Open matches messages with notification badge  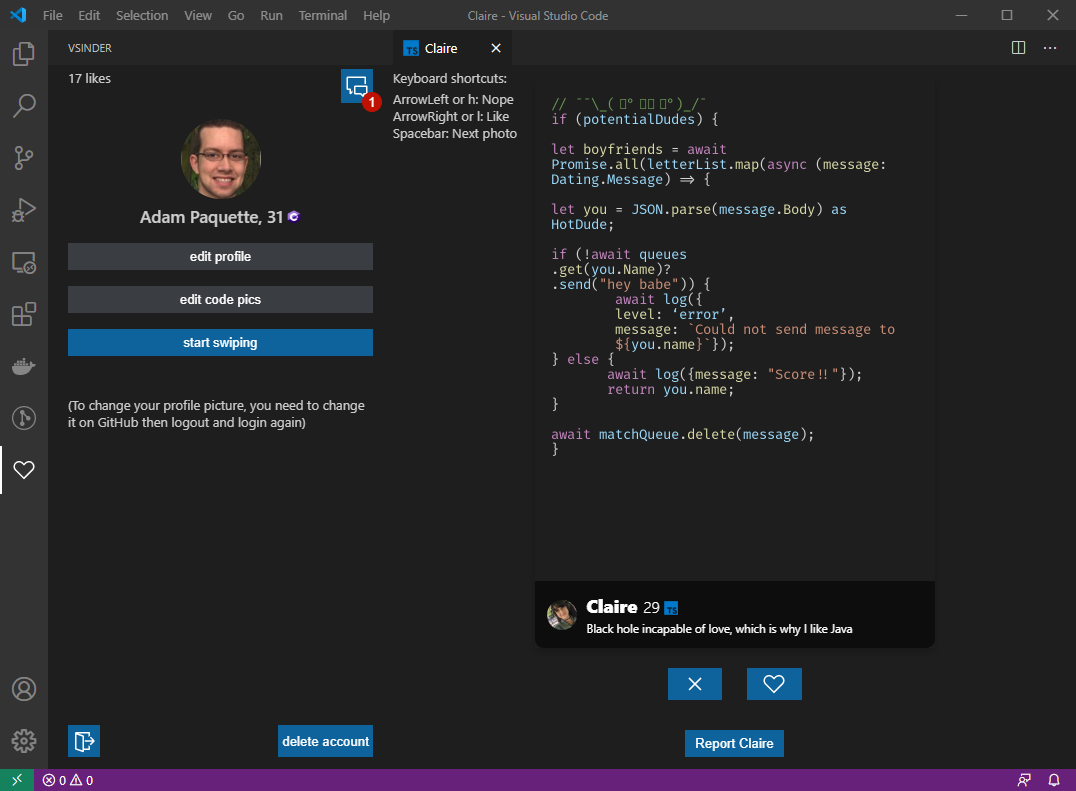[357, 86]
